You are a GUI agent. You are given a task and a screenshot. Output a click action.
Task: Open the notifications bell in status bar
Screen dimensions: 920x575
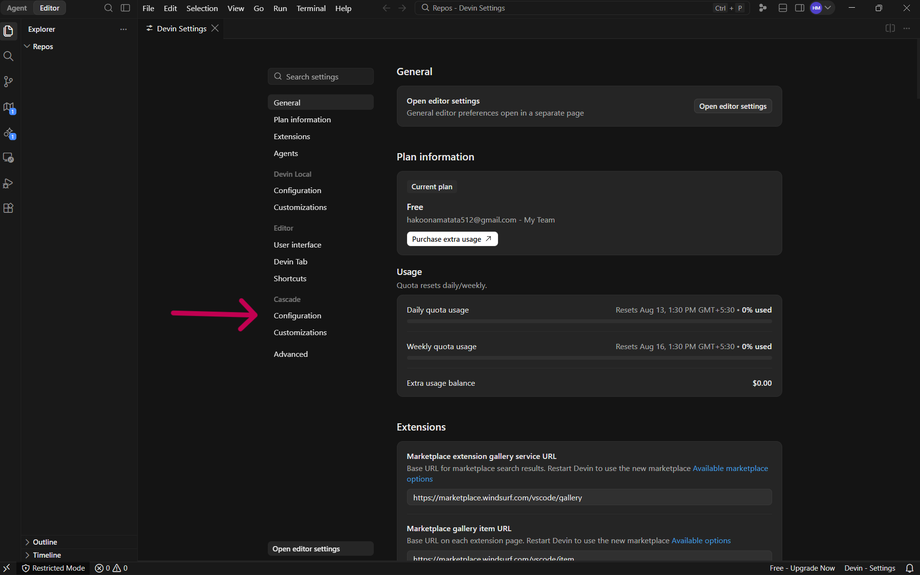point(909,568)
